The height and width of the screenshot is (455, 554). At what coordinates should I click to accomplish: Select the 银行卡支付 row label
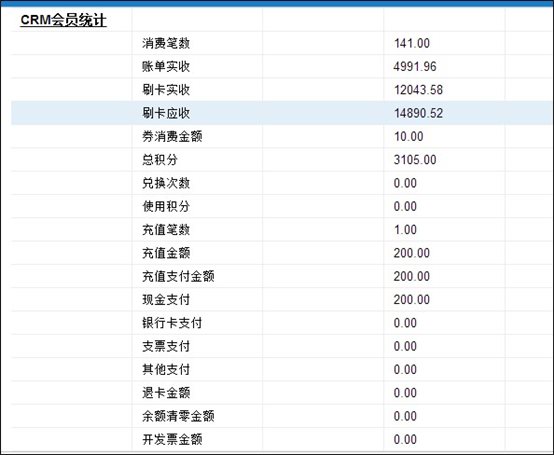[x=172, y=323]
